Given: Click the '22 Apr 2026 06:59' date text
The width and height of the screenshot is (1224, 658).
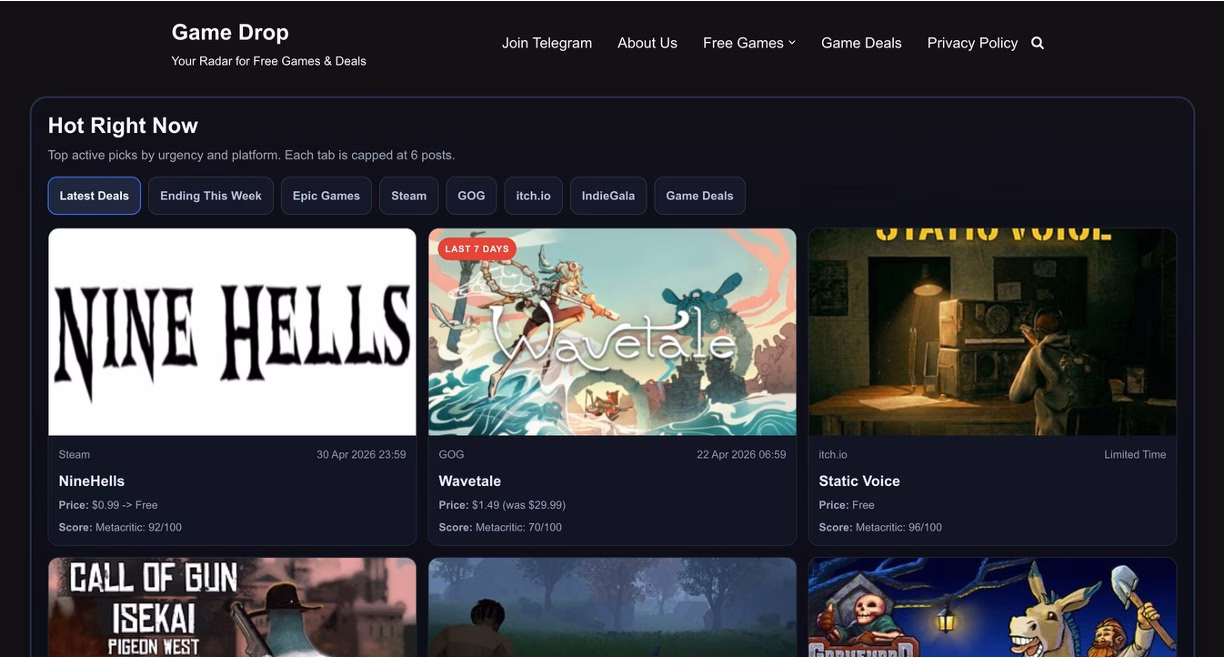Looking at the screenshot, I should [741, 455].
